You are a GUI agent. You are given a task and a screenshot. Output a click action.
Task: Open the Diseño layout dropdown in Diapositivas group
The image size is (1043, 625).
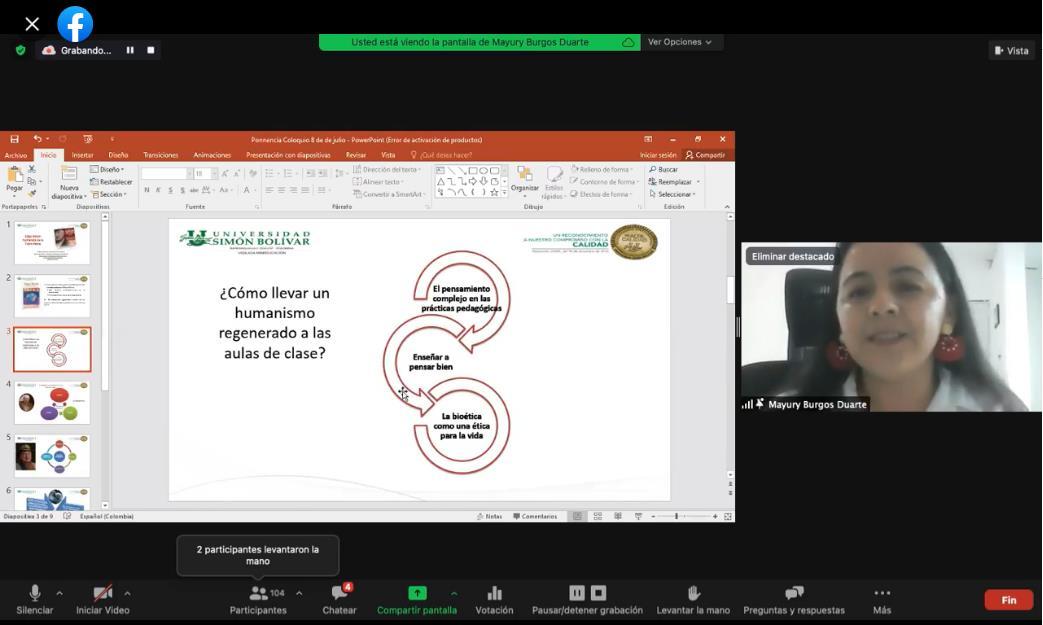108,170
